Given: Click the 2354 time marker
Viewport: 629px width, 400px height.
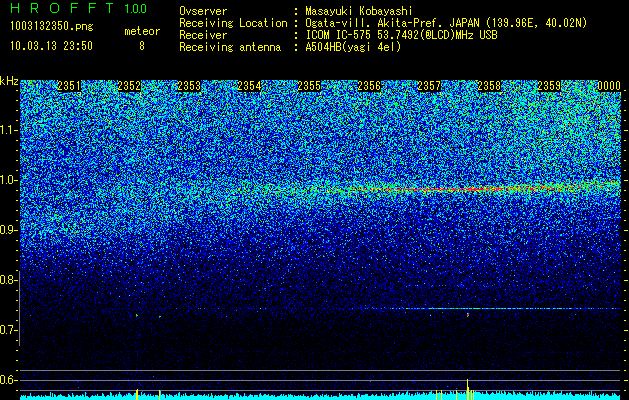Looking at the screenshot, I should 249,86.
